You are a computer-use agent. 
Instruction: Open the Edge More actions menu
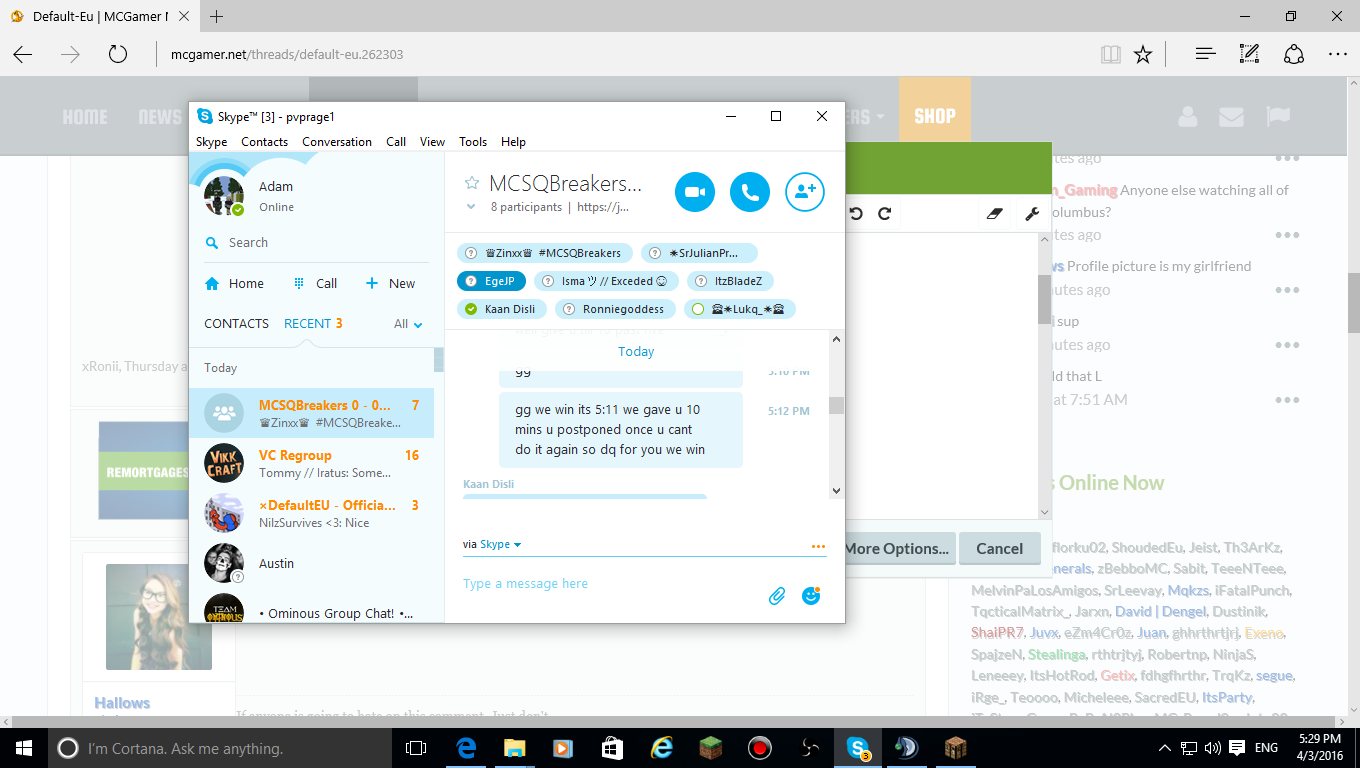(x=1338, y=54)
